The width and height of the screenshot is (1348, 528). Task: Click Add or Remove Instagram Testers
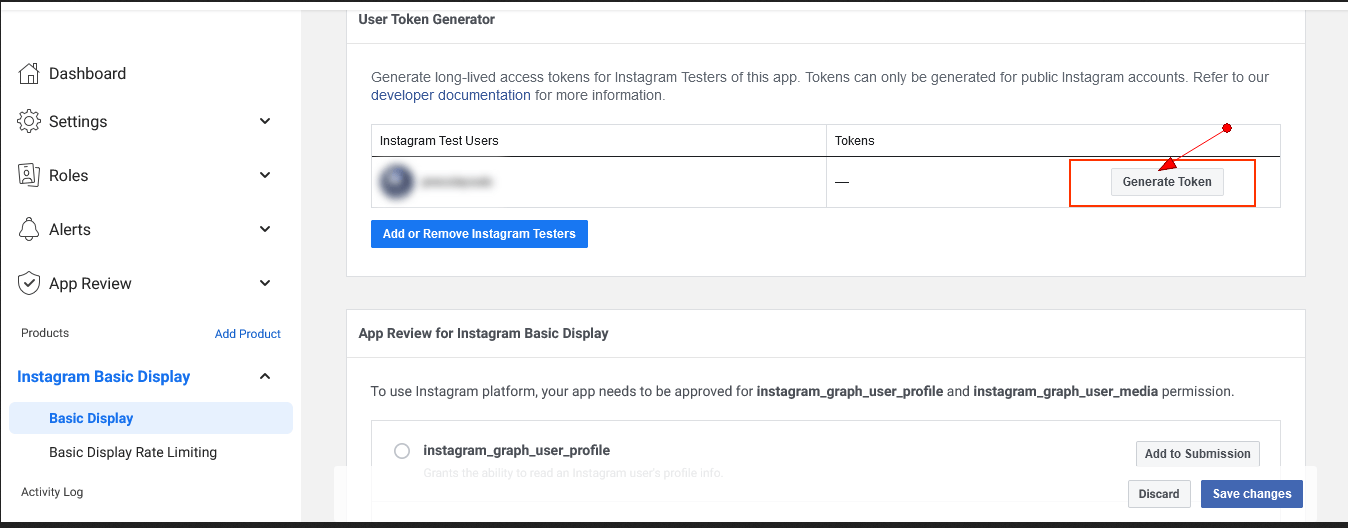click(x=479, y=234)
